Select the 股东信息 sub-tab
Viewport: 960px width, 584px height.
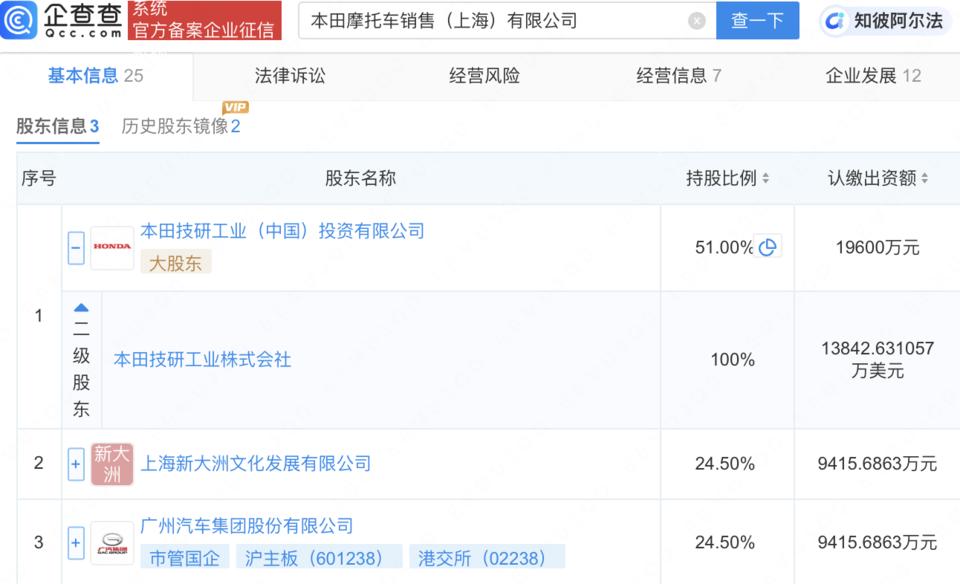tap(58, 126)
